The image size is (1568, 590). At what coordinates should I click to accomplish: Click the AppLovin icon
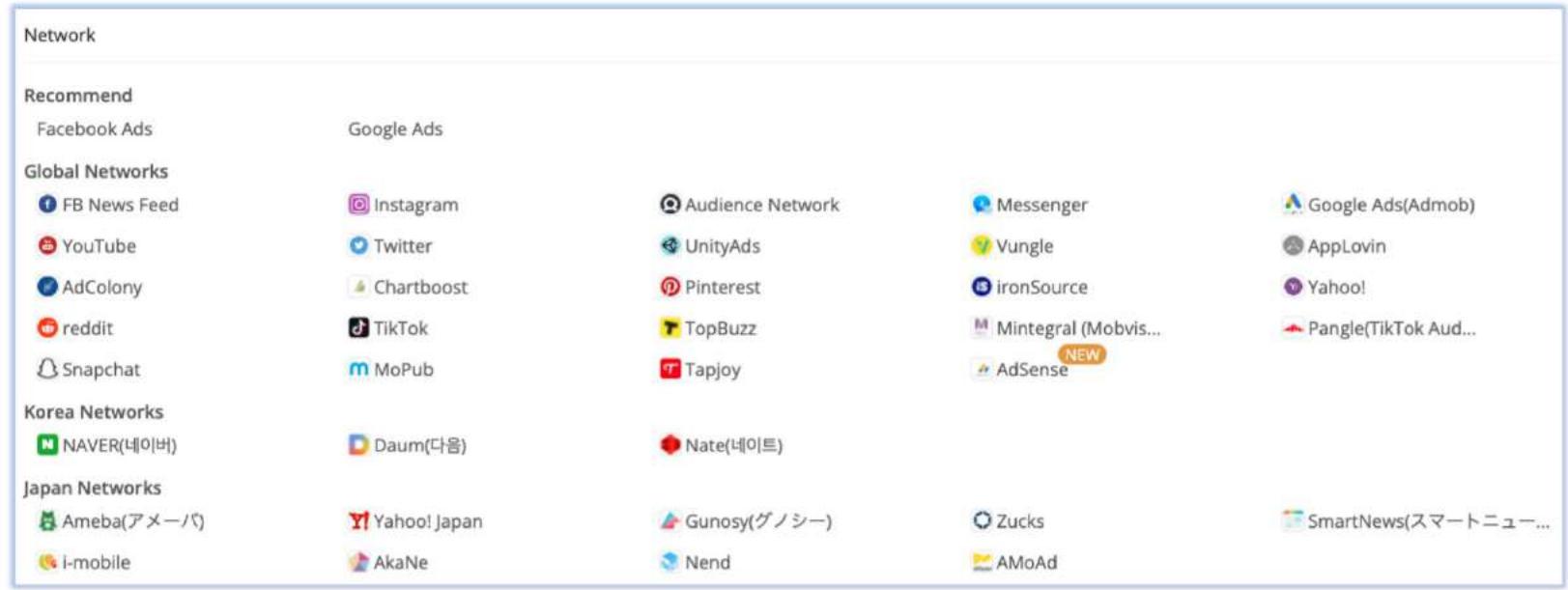[x=1293, y=245]
